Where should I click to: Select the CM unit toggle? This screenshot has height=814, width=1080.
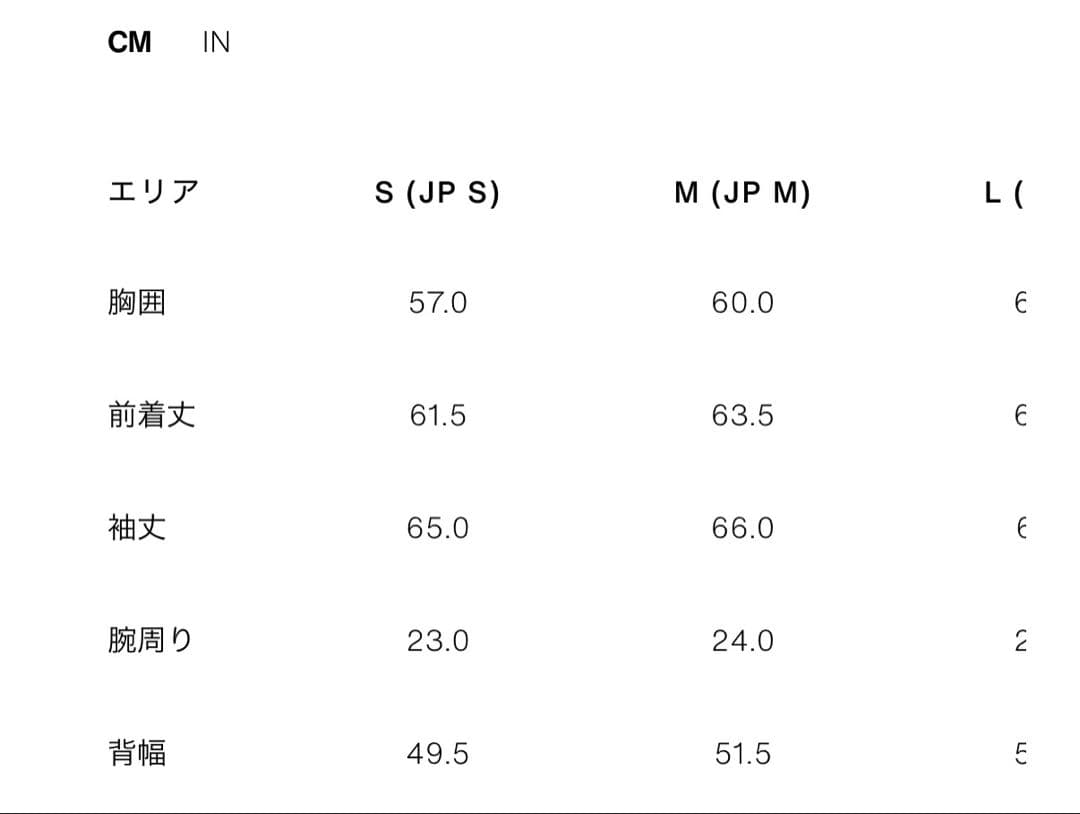click(x=129, y=41)
